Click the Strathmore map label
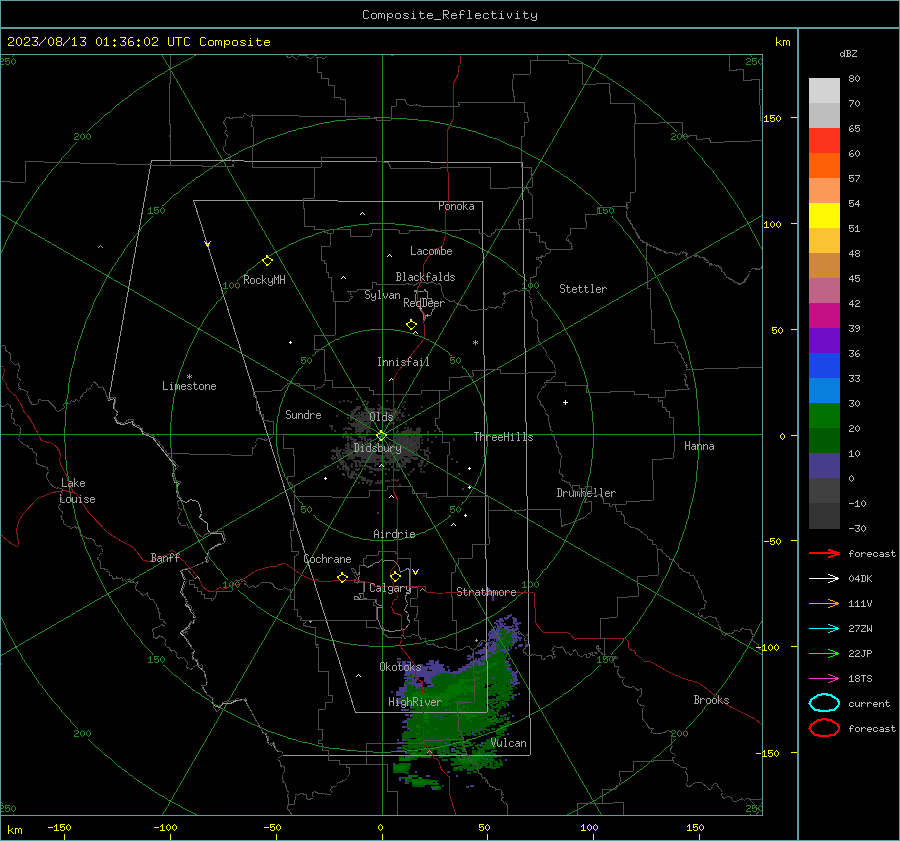The image size is (900, 841). (486, 592)
